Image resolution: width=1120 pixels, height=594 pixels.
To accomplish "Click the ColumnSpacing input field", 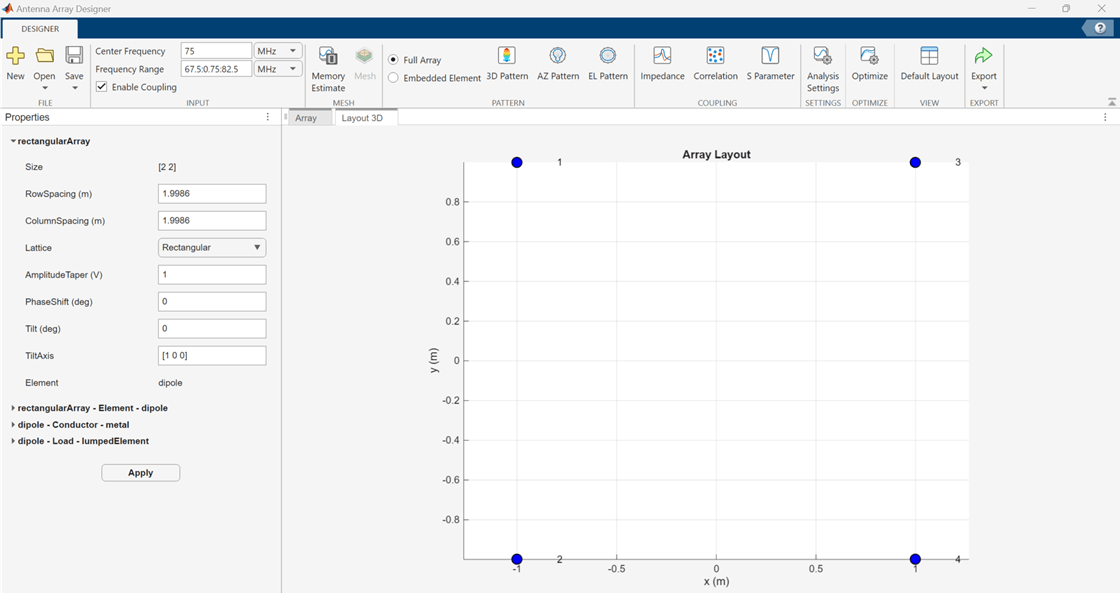I will pyautogui.click(x=212, y=220).
